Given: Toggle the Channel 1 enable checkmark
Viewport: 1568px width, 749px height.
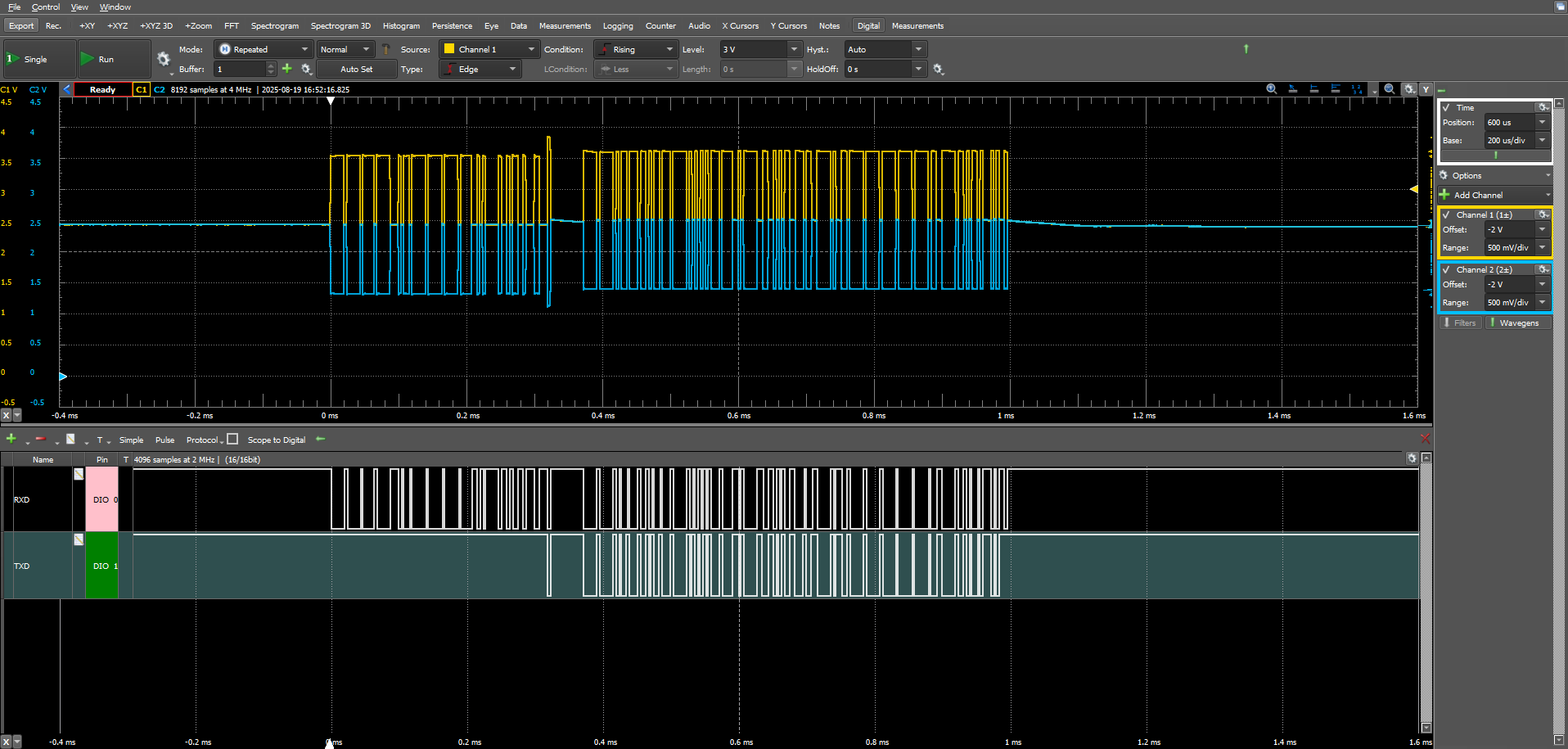Looking at the screenshot, I should click(x=1446, y=214).
